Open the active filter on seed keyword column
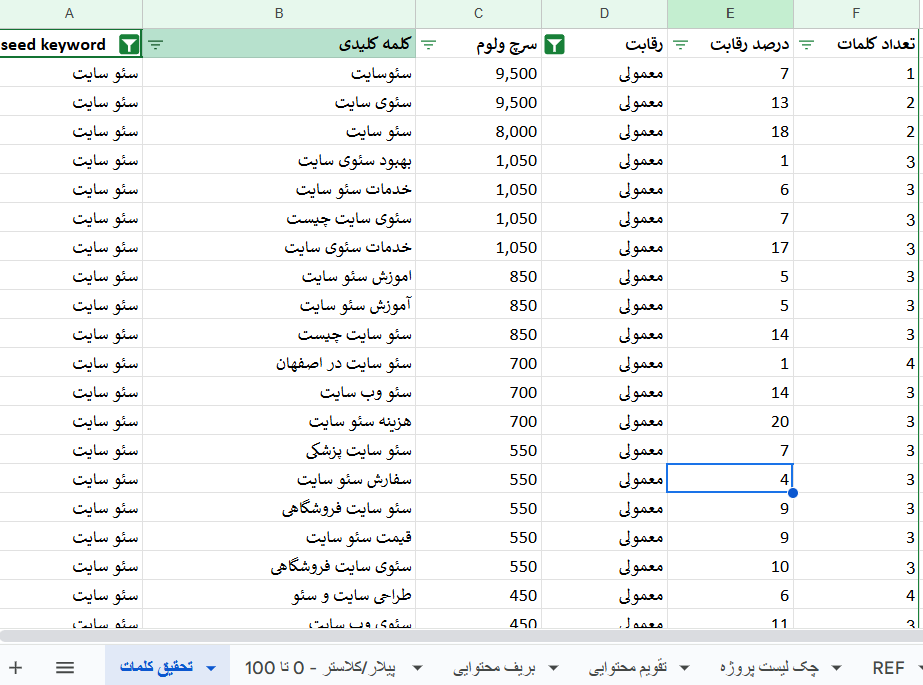 tap(129, 44)
